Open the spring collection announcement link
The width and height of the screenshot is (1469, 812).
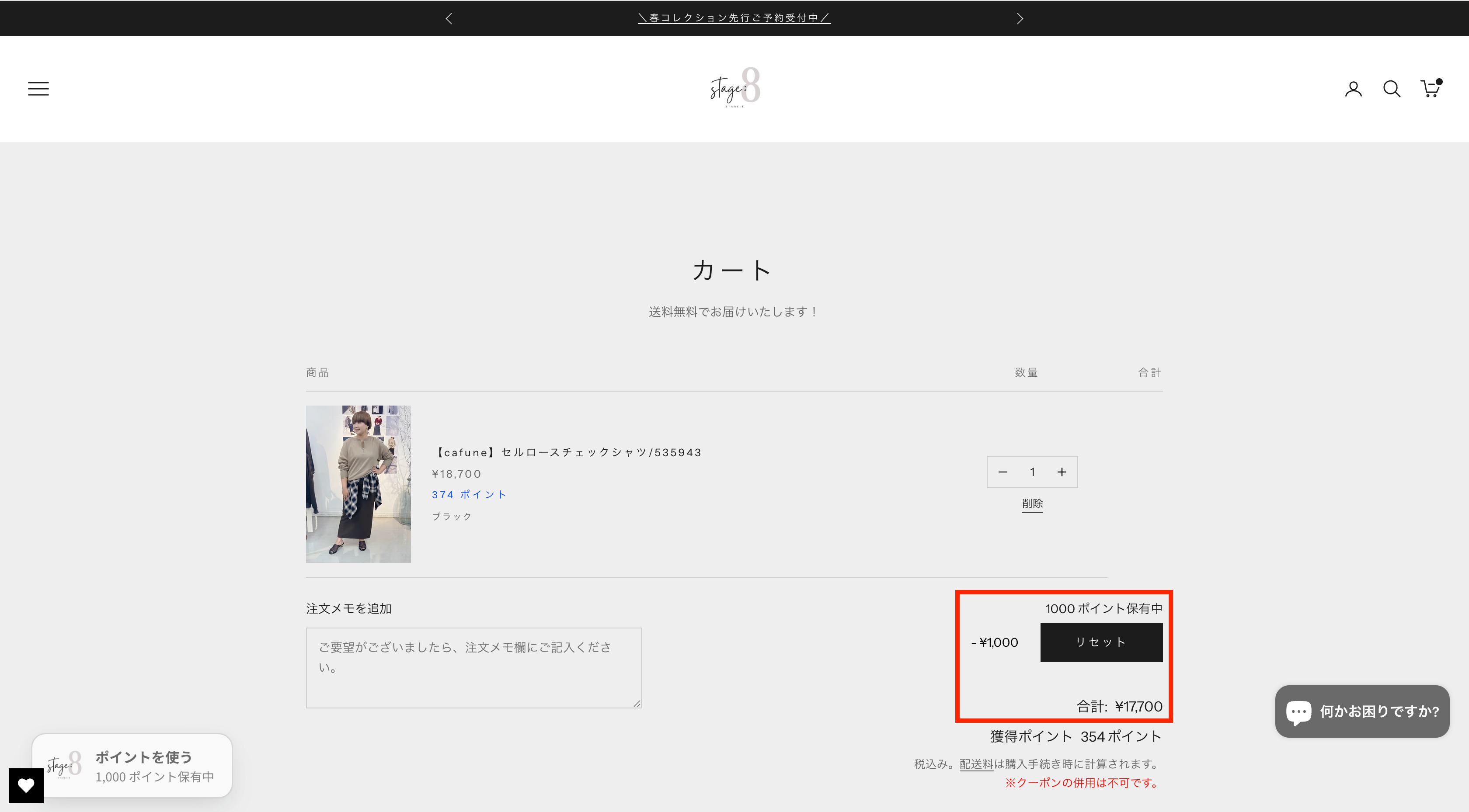pos(734,17)
